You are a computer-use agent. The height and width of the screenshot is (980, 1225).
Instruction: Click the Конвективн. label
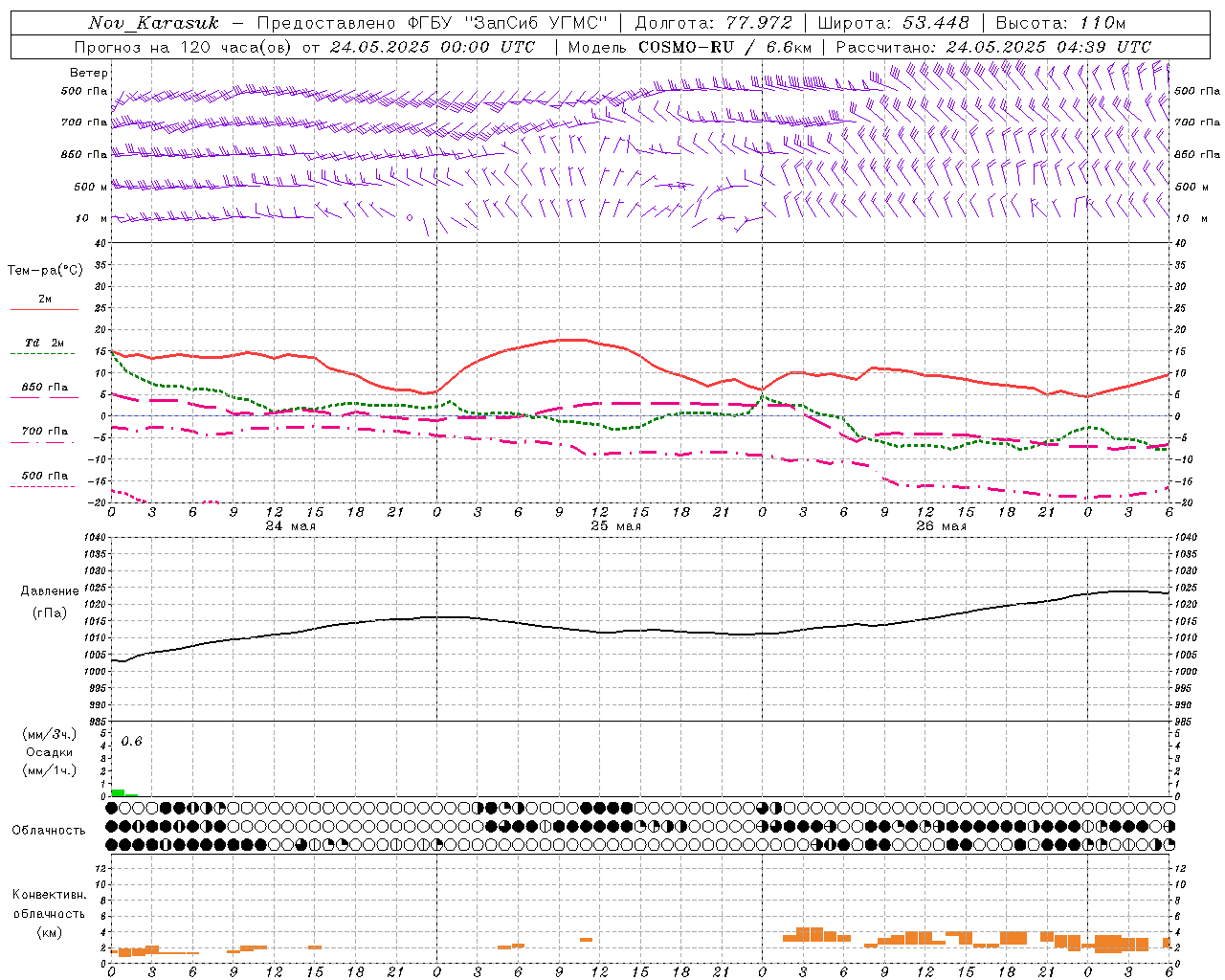49,895
